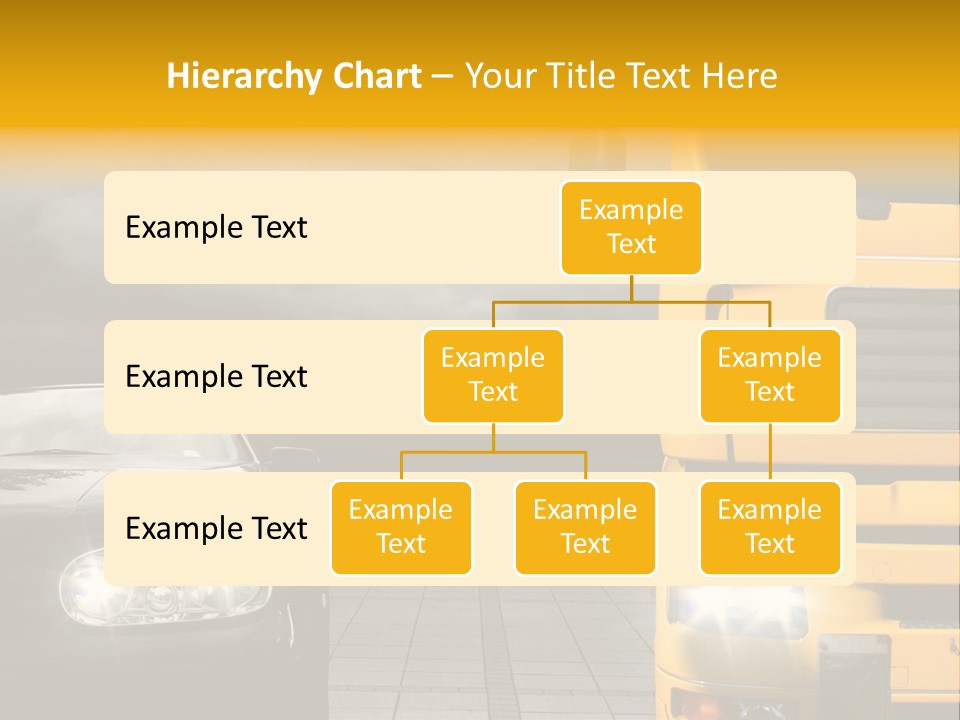Image resolution: width=960 pixels, height=720 pixels.
Task: Click the "Hierarchy Chart" slide title text
Action: tap(293, 76)
